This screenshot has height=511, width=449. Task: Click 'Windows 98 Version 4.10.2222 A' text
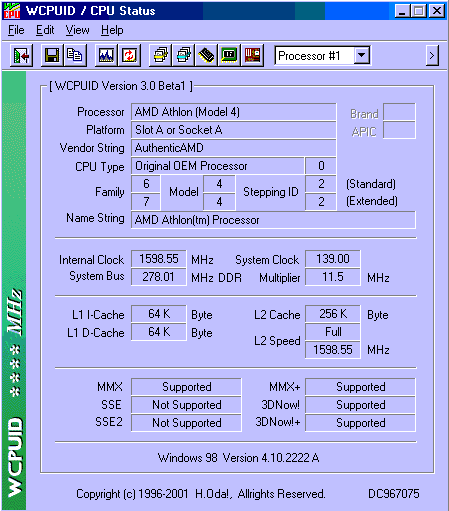click(x=238, y=458)
